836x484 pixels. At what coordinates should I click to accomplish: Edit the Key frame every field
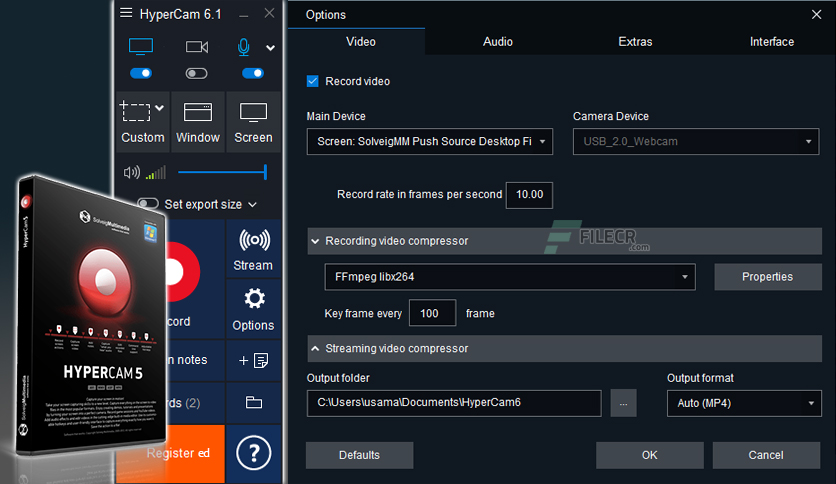[432, 313]
